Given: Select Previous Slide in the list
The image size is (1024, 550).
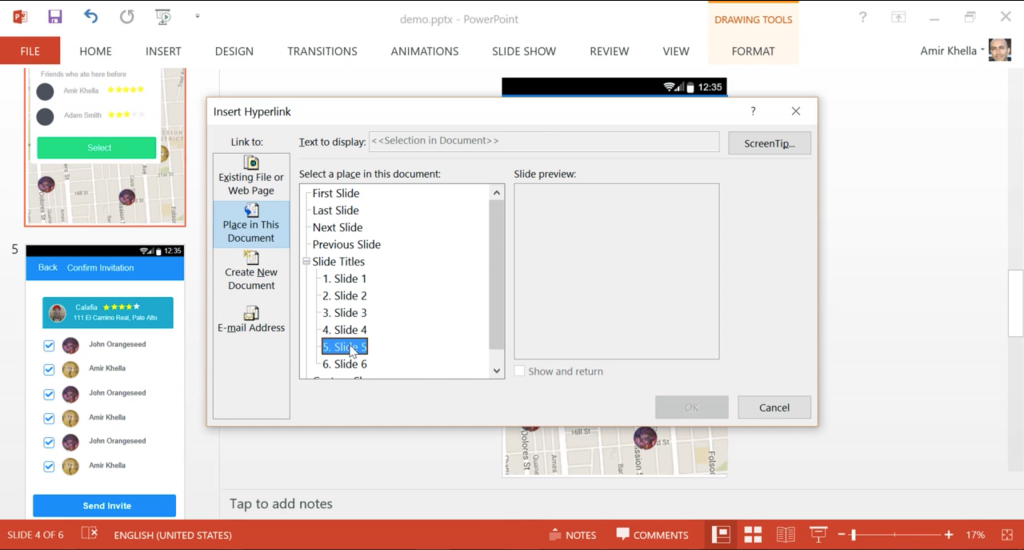Looking at the screenshot, I should tap(346, 244).
